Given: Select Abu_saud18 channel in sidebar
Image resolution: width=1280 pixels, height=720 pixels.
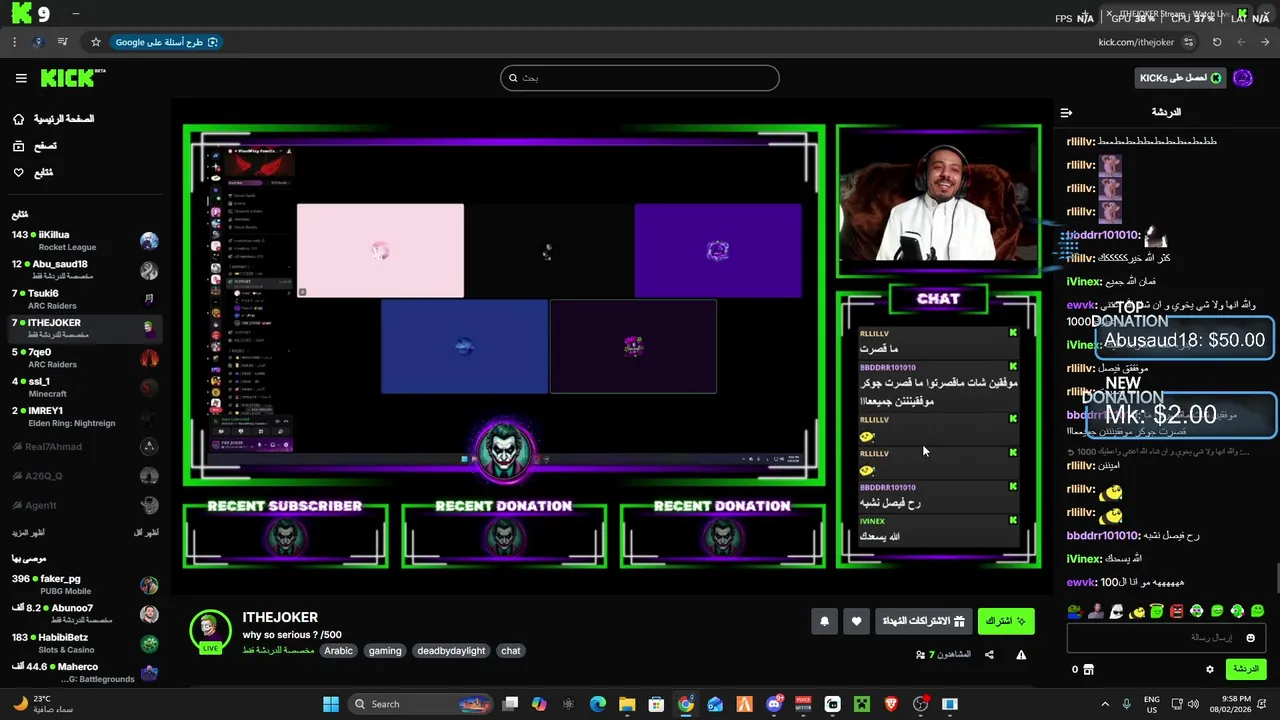Looking at the screenshot, I should 85,270.
